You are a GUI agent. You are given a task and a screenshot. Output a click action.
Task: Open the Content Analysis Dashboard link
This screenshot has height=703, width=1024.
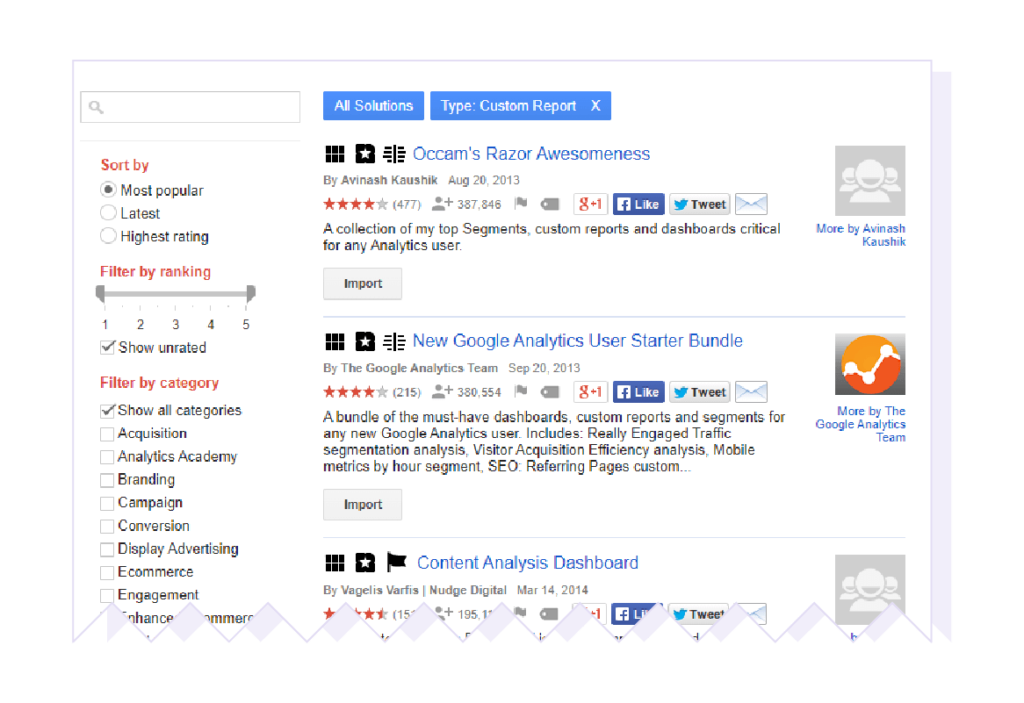click(528, 563)
